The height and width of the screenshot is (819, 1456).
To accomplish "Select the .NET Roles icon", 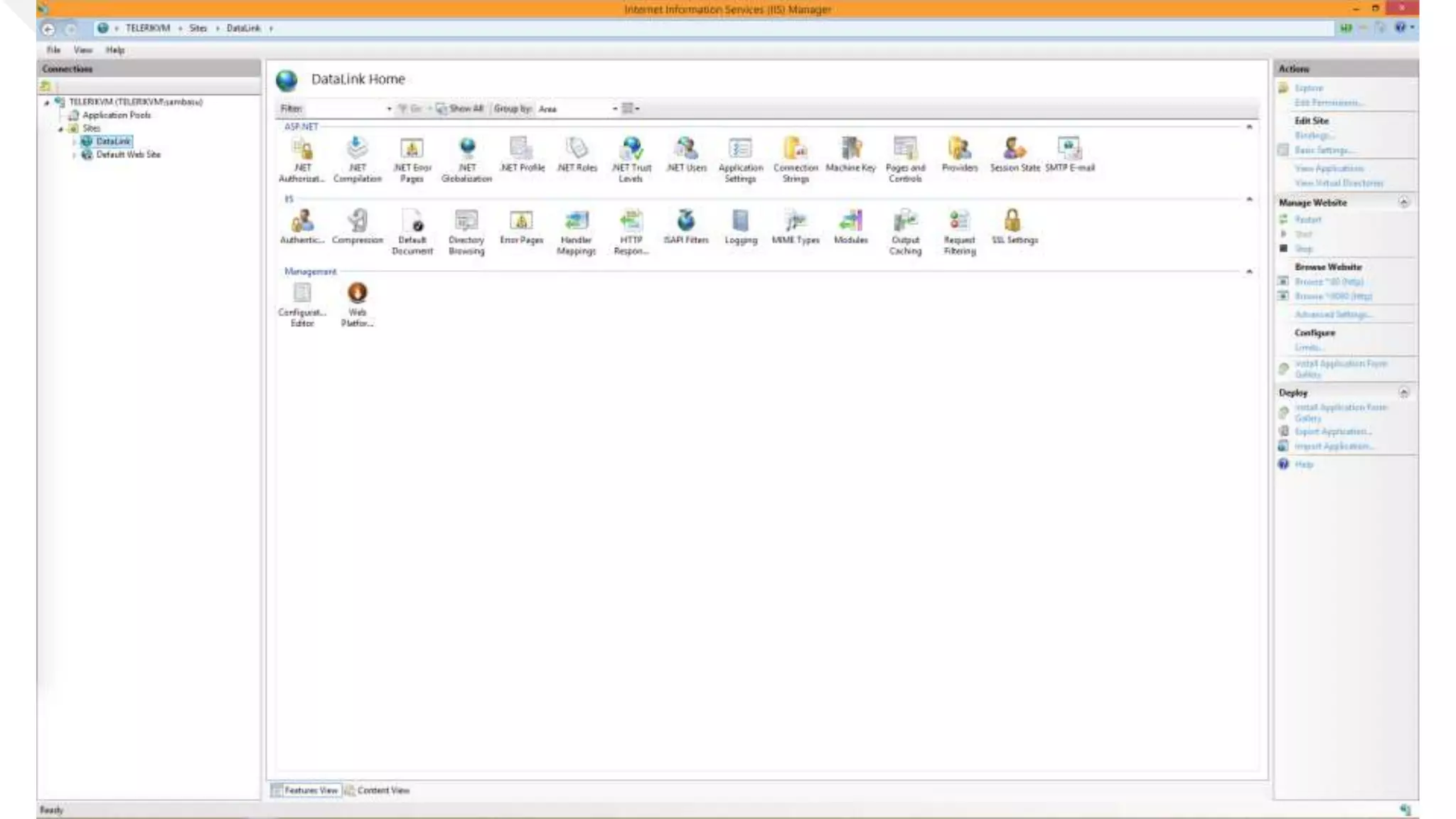I will tap(577, 154).
